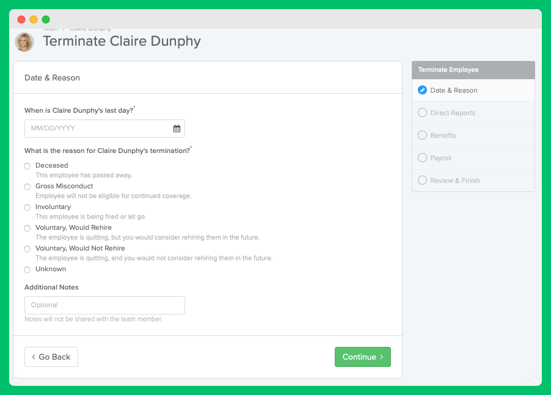Select Voluntary, Would Not Rehire radio button
This screenshot has width=551, height=395.
point(27,249)
